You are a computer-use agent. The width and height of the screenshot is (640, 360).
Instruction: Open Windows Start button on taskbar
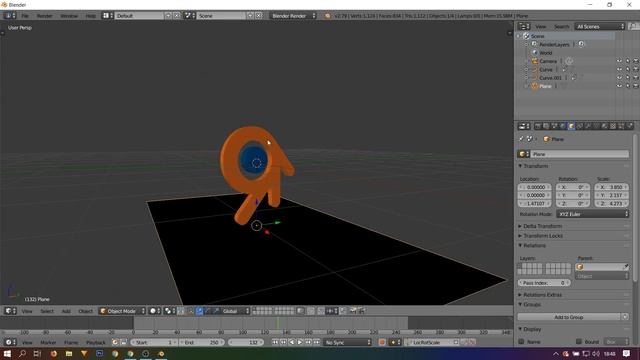coord(7,353)
